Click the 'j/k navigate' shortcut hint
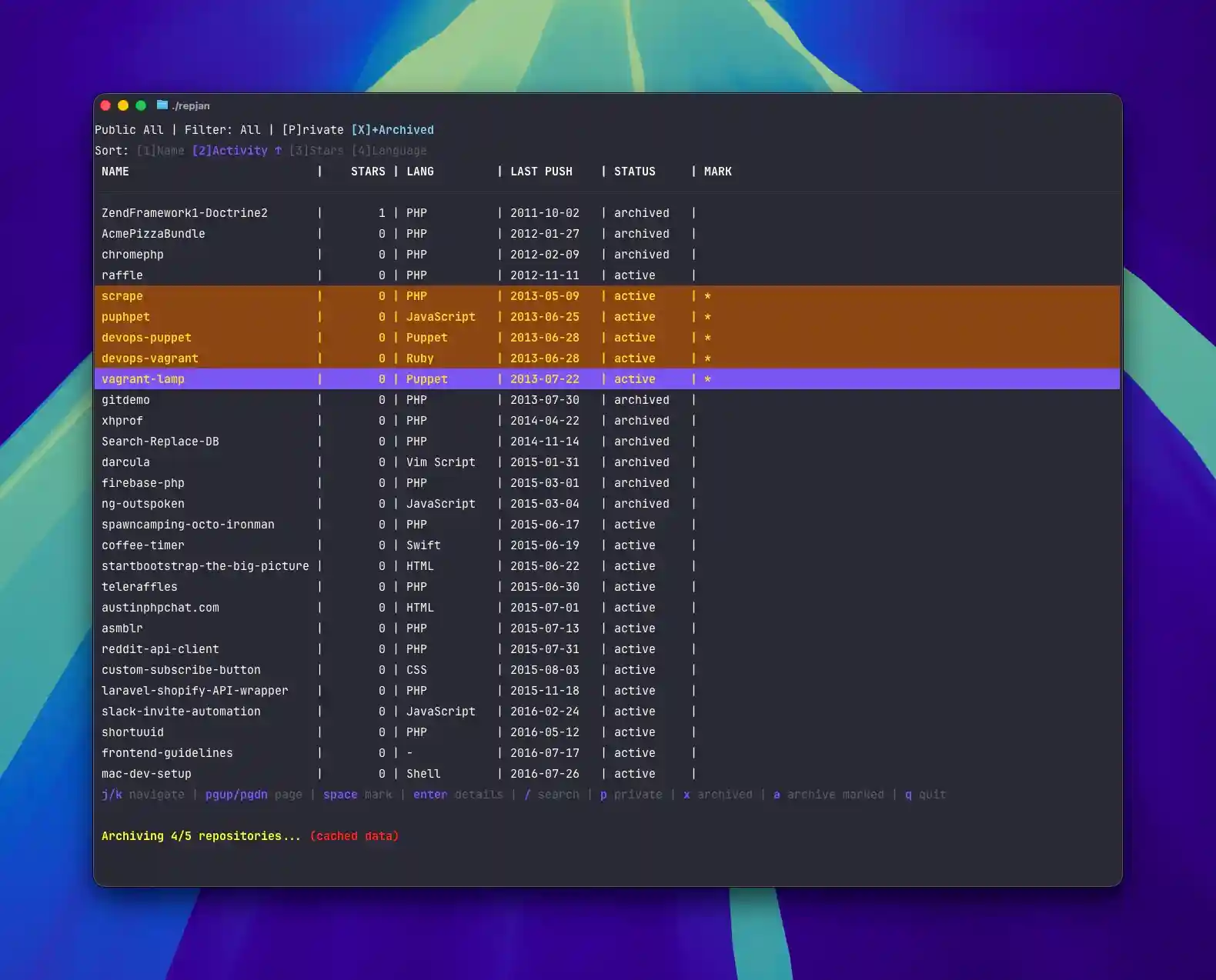The height and width of the screenshot is (980, 1216). (x=143, y=795)
